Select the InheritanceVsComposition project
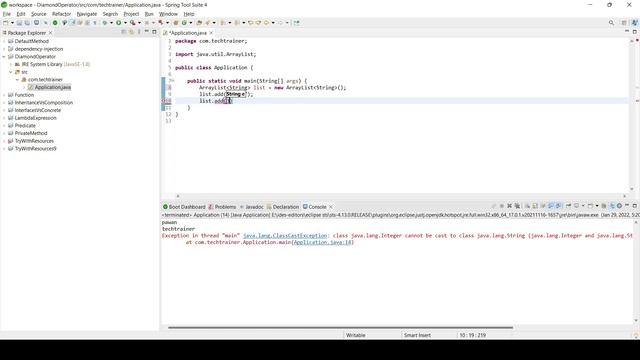 [44, 102]
